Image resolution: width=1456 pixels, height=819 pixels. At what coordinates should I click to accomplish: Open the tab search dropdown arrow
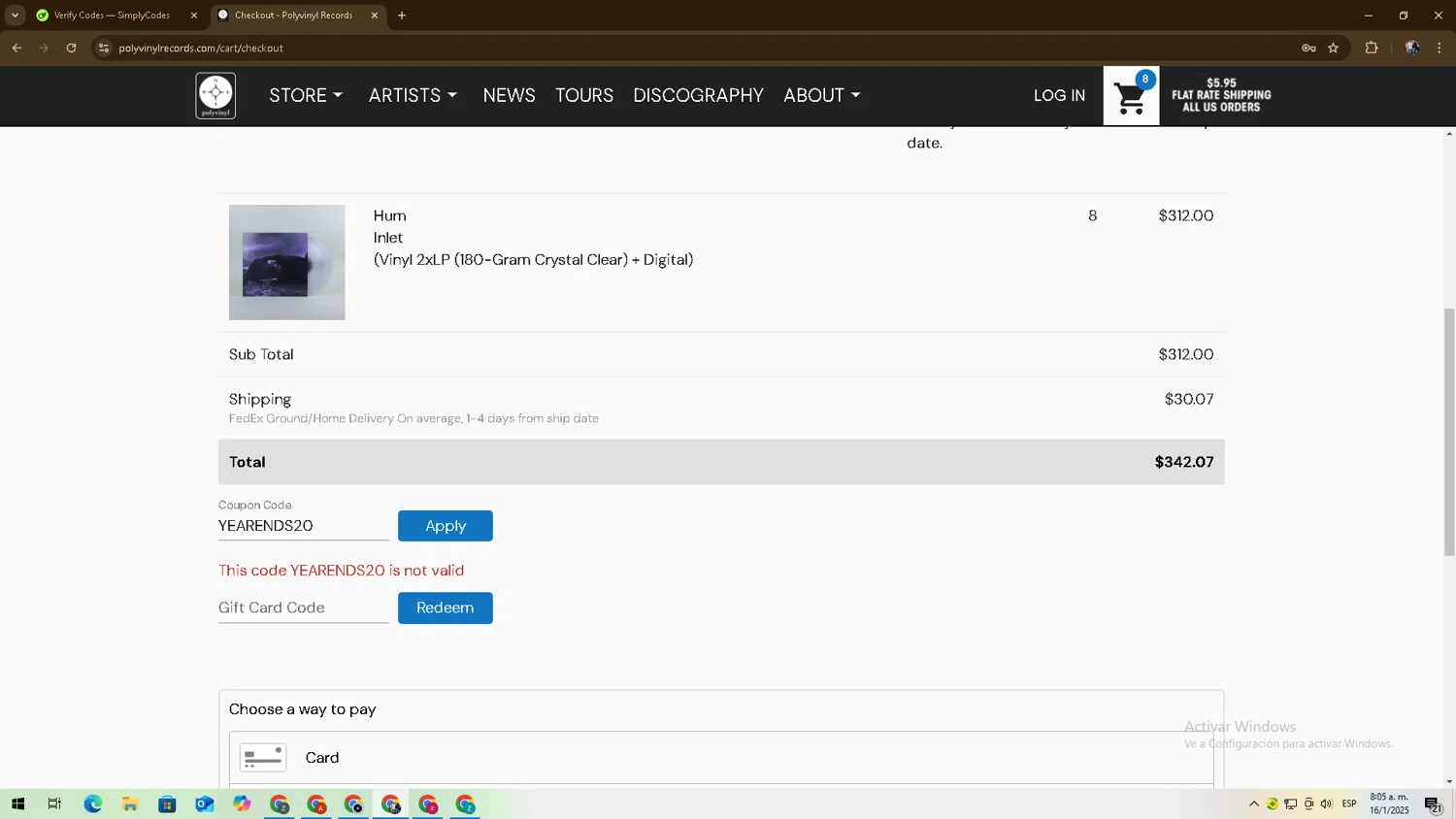point(15,16)
